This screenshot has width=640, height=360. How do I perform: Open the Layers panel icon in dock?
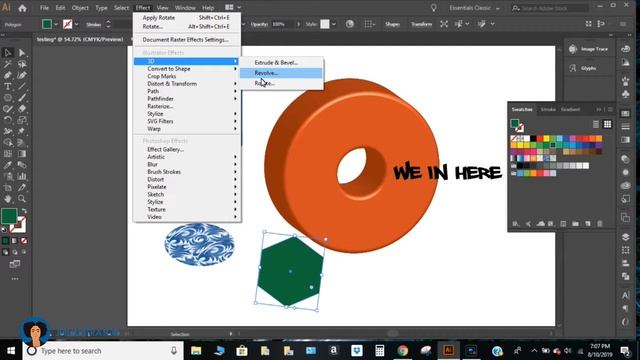click(625, 237)
